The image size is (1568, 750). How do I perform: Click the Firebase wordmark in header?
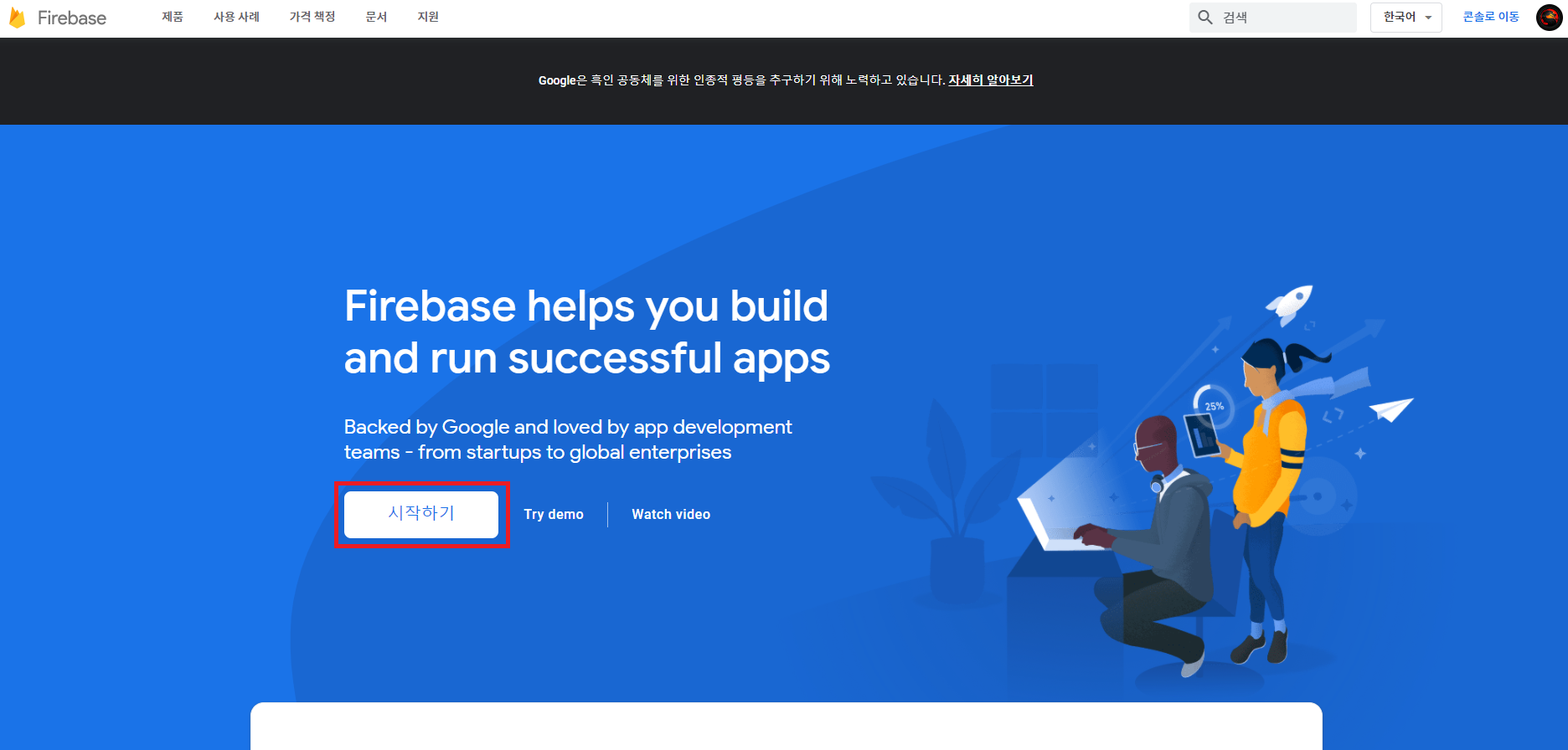[72, 18]
